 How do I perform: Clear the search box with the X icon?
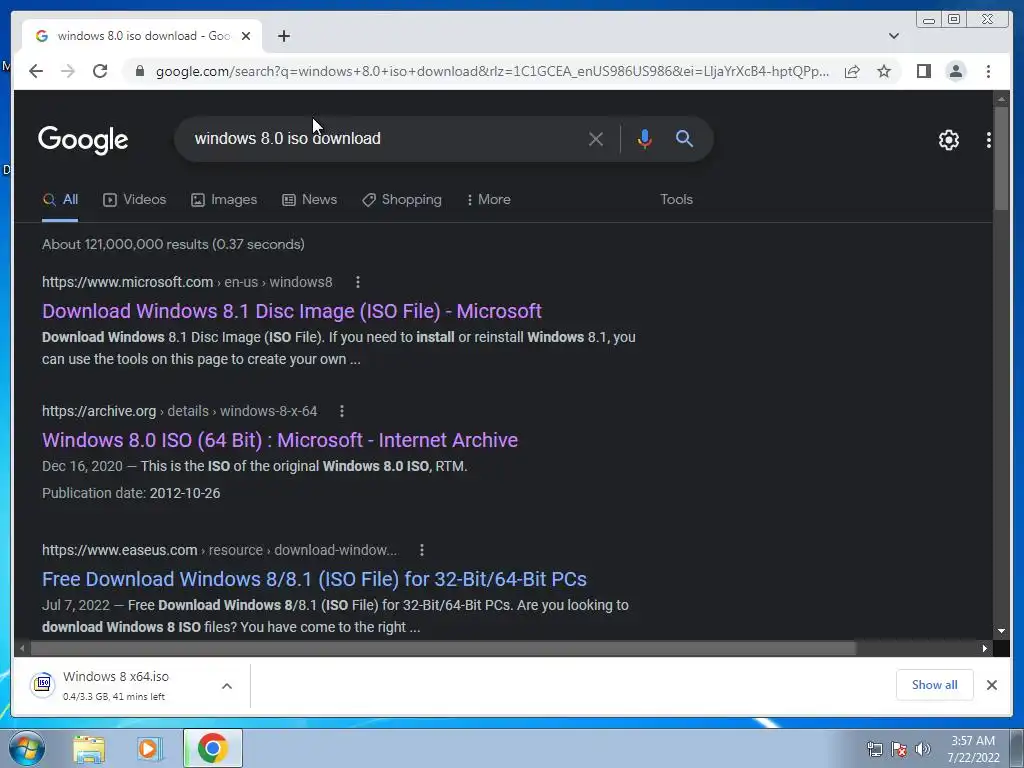coord(596,139)
